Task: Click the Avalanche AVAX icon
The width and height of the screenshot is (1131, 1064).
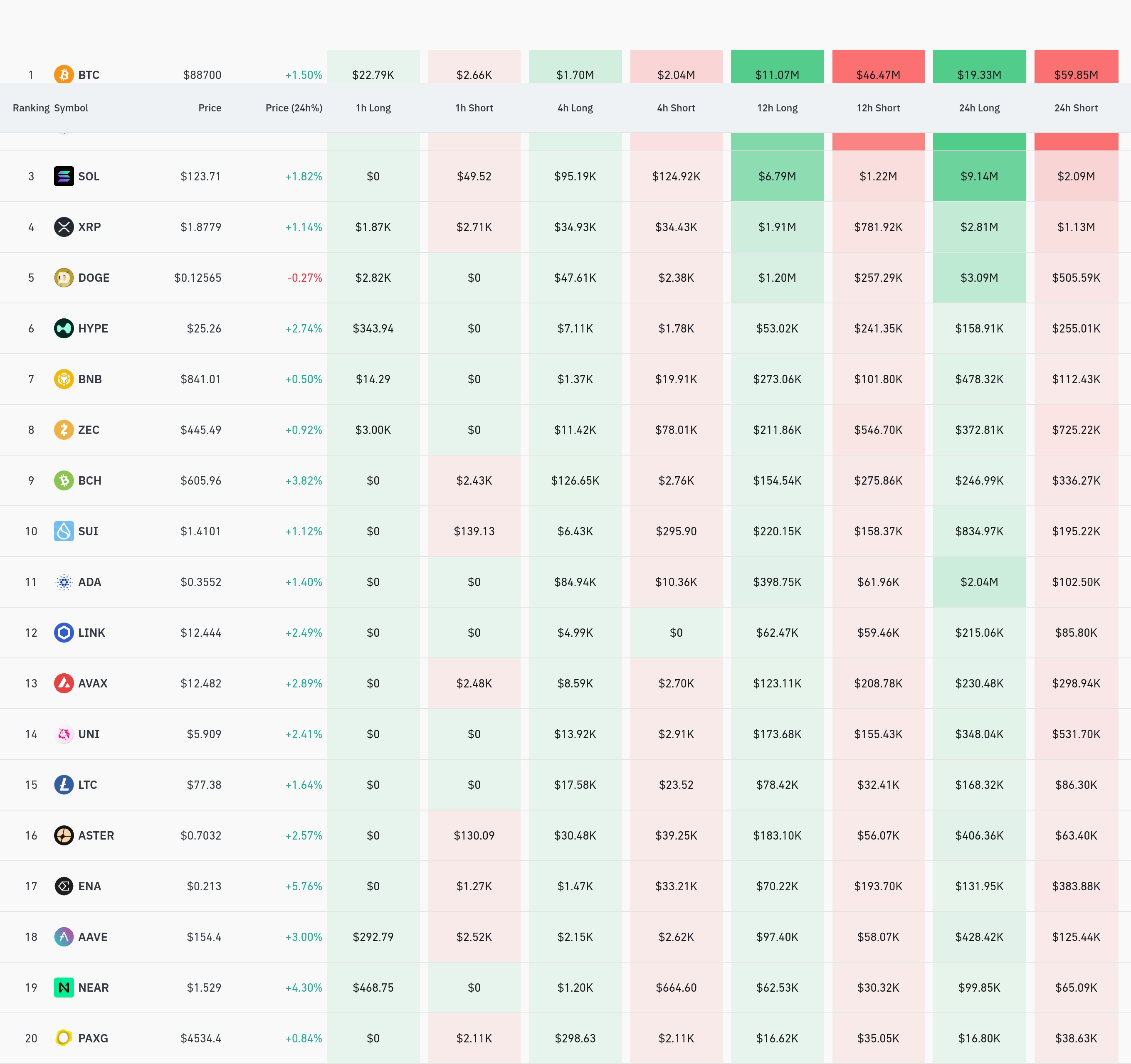Action: pos(64,683)
